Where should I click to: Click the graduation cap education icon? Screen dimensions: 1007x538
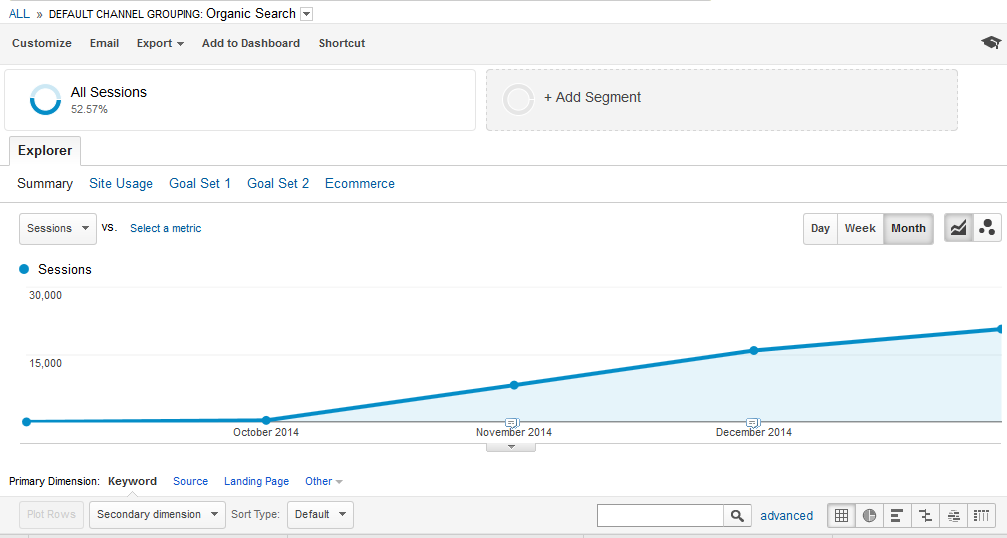tap(990, 43)
